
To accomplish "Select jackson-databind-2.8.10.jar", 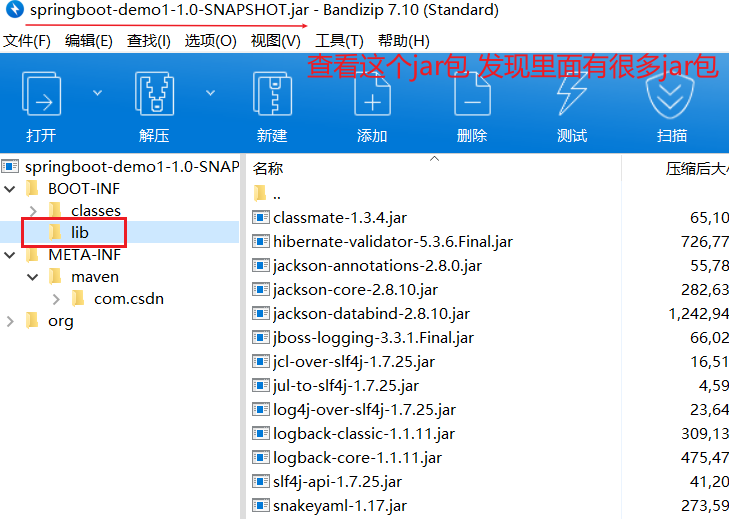I will click(x=371, y=314).
